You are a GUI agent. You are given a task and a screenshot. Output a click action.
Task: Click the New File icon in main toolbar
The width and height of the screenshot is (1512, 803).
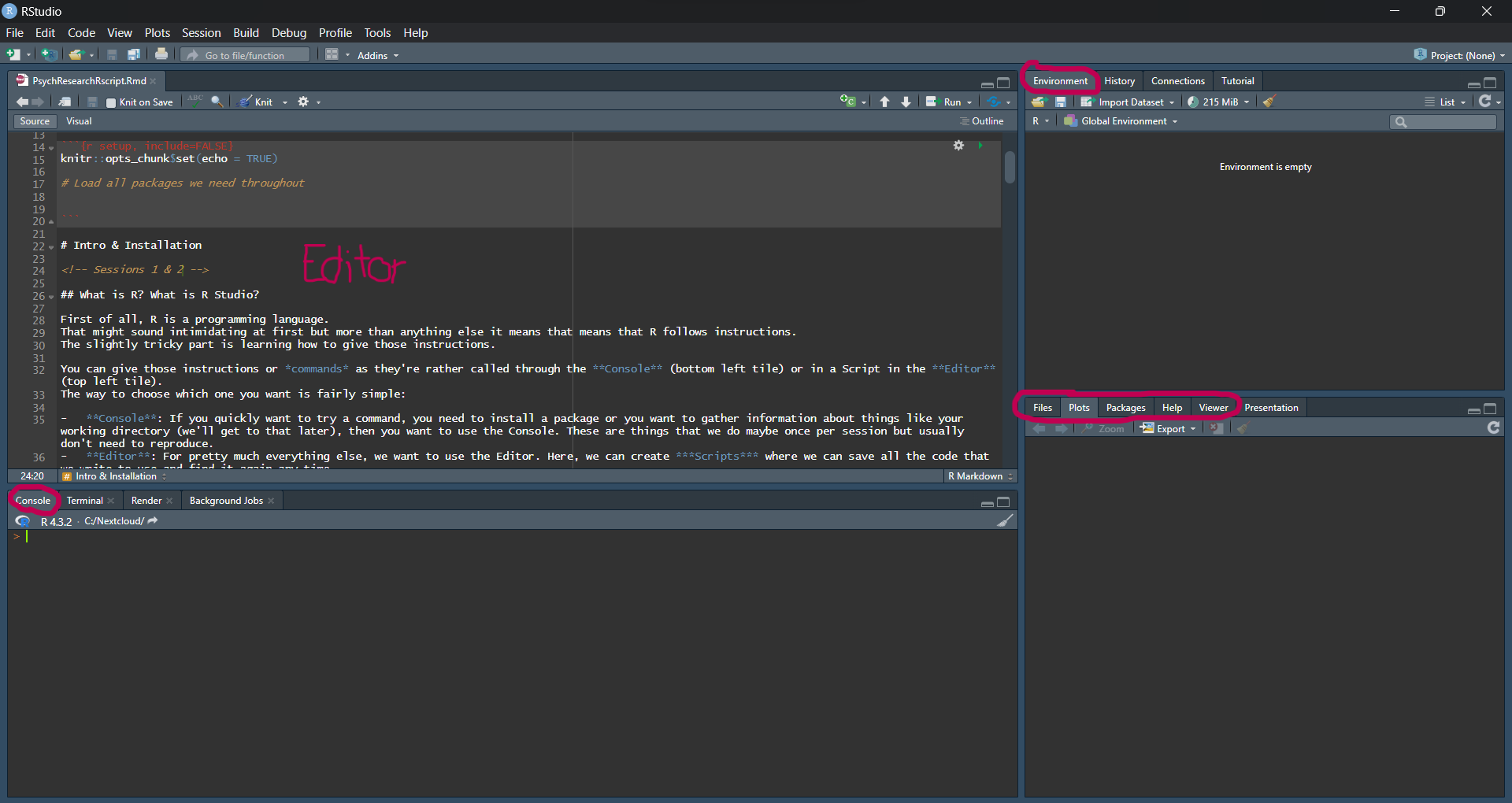13,55
